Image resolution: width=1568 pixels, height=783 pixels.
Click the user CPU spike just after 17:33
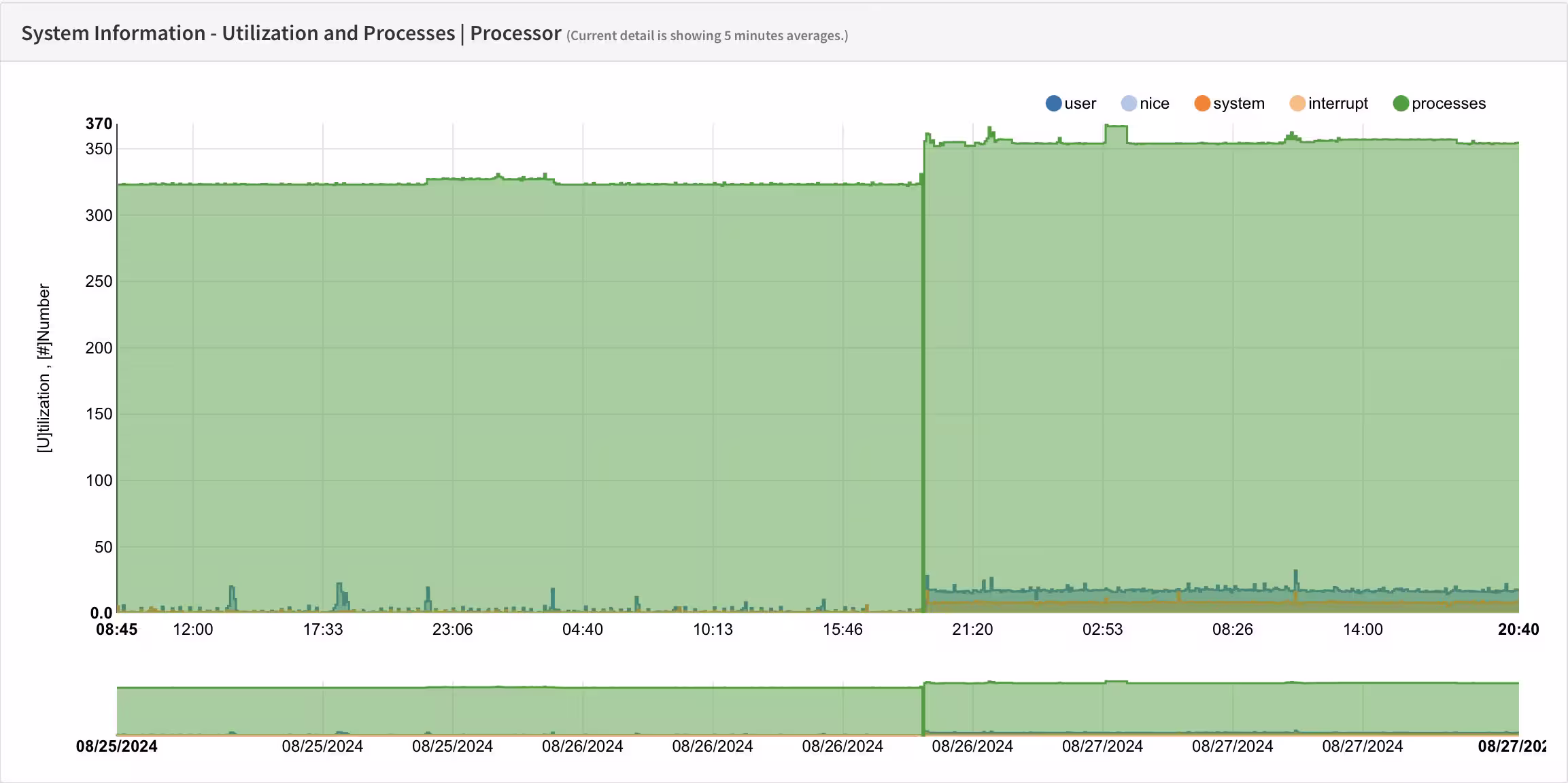[x=341, y=597]
